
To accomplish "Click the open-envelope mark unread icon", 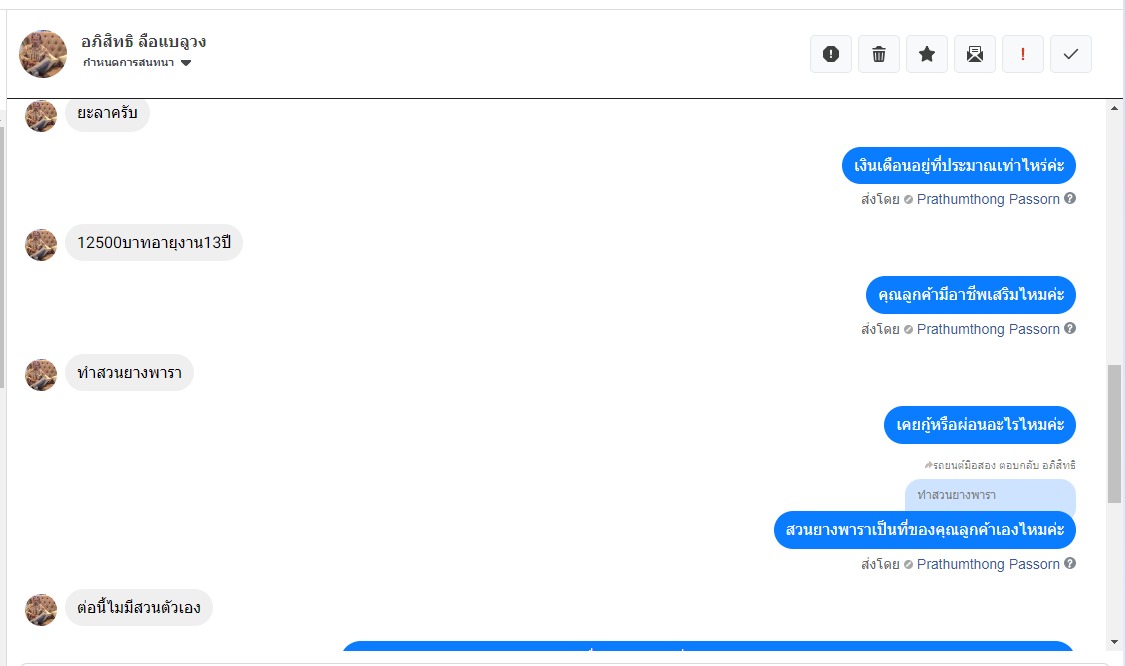I will (975, 54).
